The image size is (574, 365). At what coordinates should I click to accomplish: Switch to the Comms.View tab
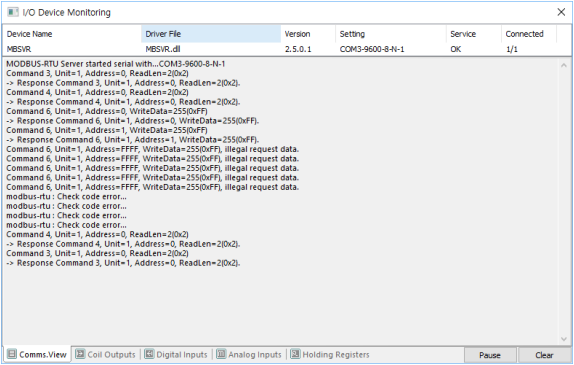37,354
